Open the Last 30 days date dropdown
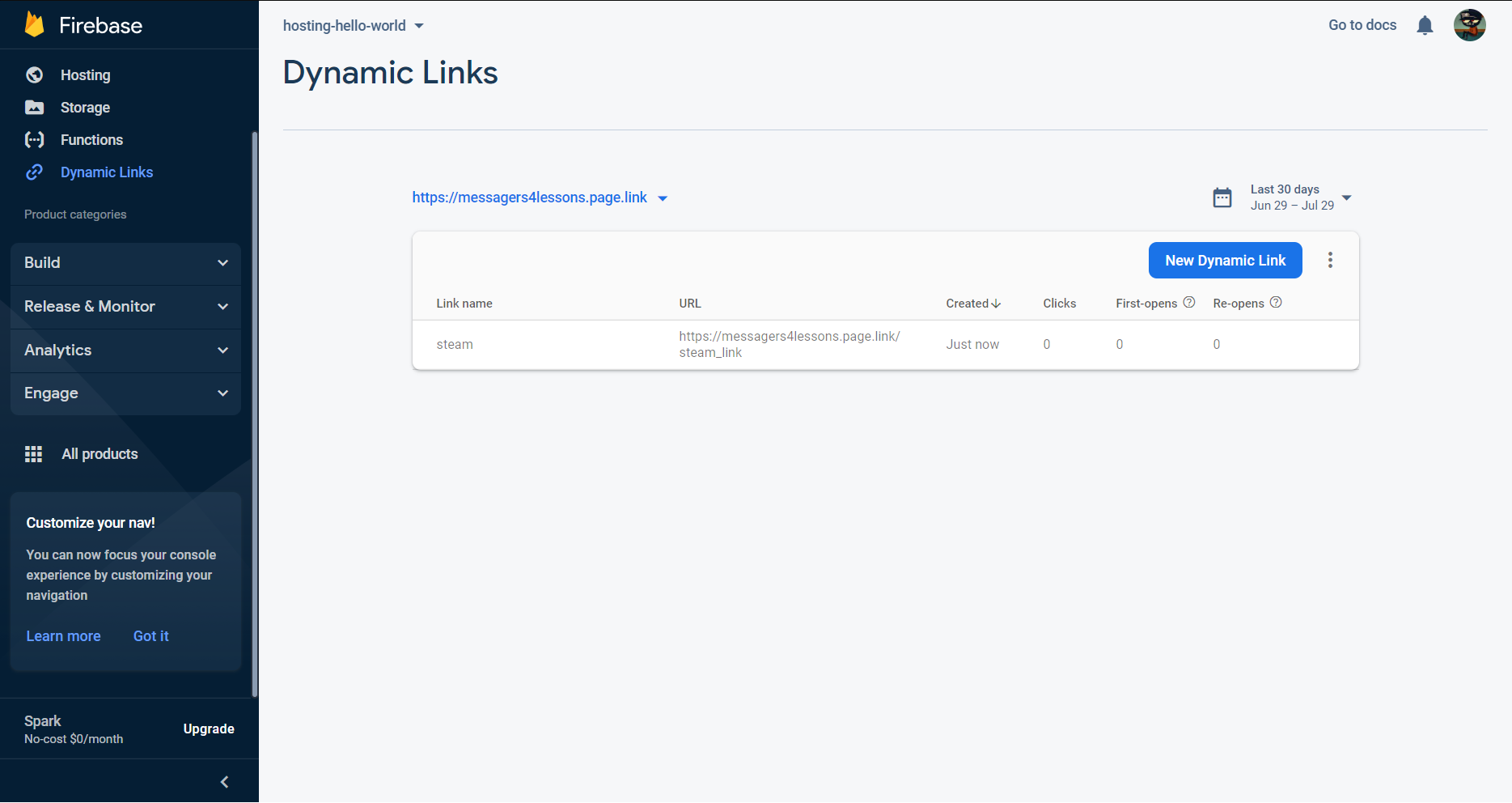The width and height of the screenshot is (1512, 803). [x=1301, y=198]
